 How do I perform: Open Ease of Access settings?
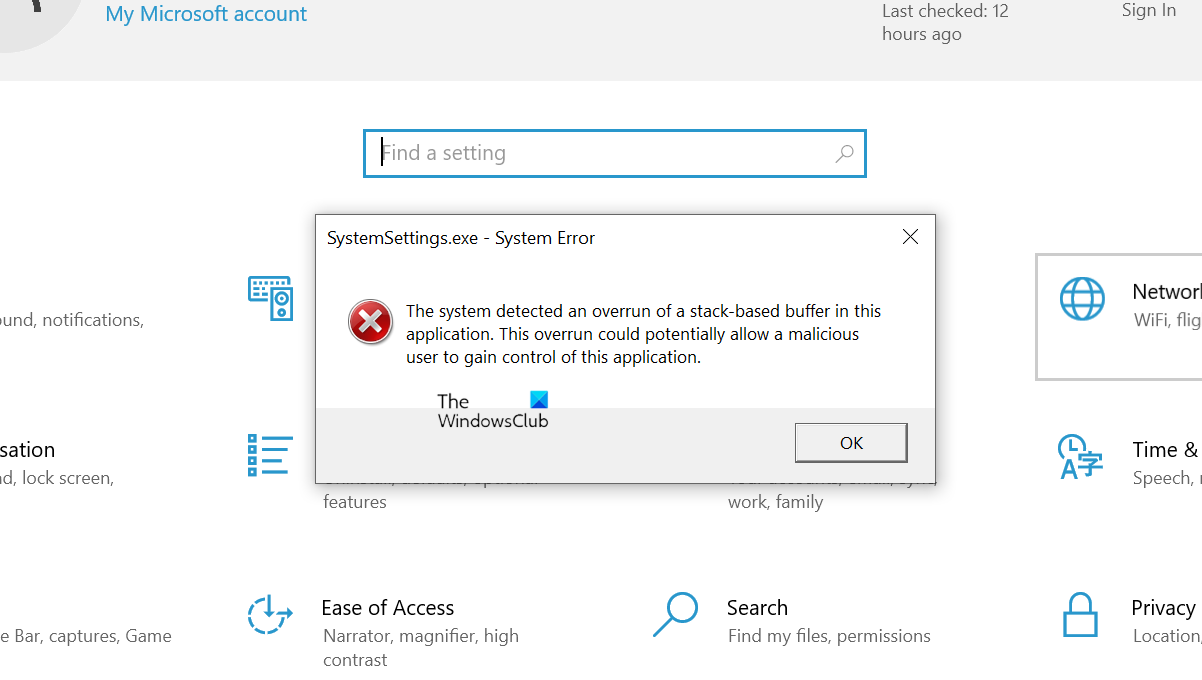[388, 607]
